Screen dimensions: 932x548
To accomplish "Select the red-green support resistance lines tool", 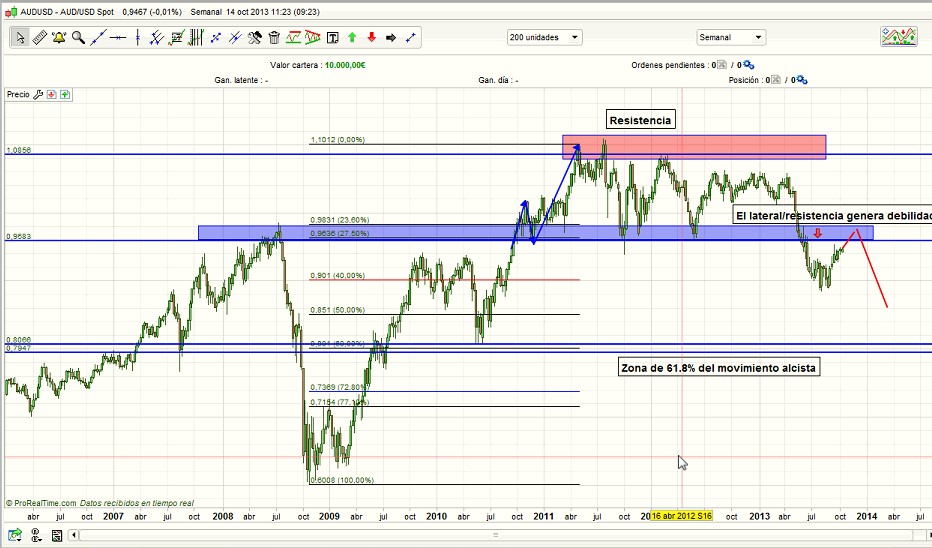I will pyautogui.click(x=294, y=37).
